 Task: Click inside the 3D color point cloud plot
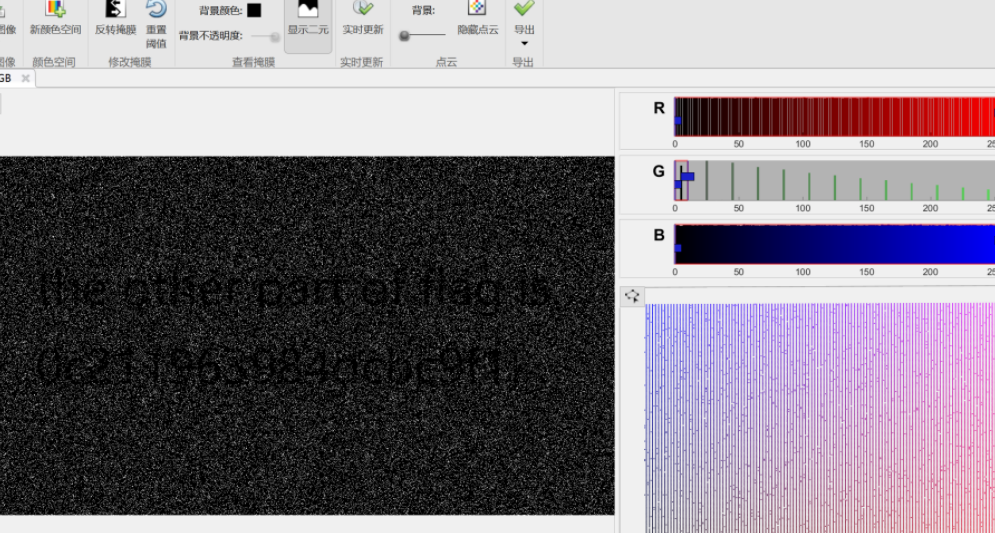pyautogui.click(x=820, y=420)
